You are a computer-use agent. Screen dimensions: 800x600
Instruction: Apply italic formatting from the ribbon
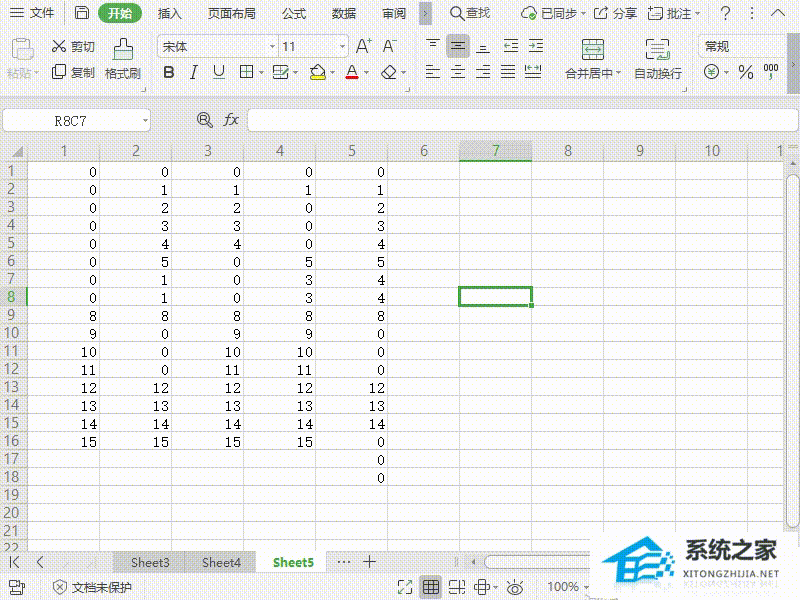[x=194, y=72]
